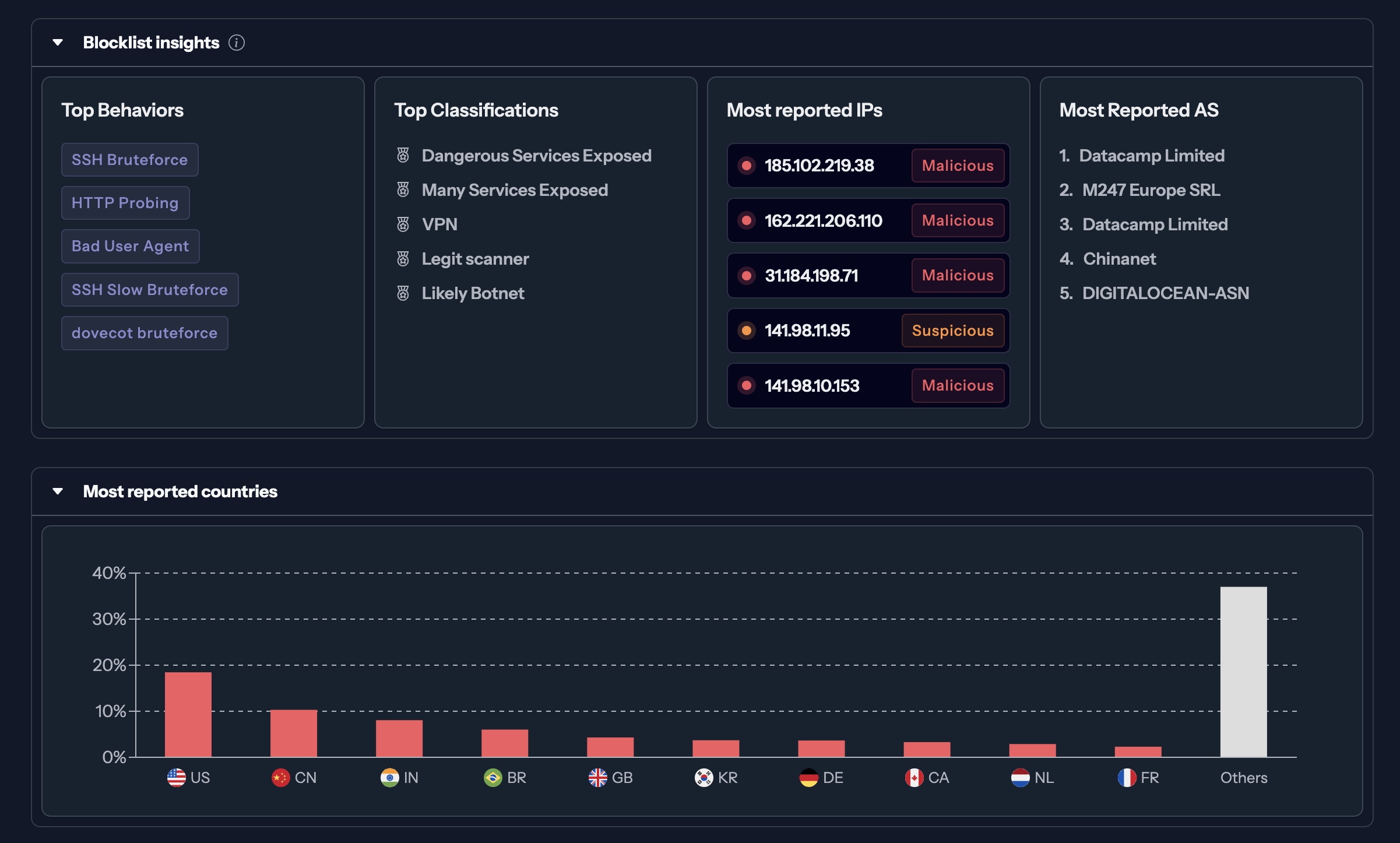Viewport: 1400px width, 843px height.
Task: Open M247 Europe SRL AS entry
Action: 1151,190
